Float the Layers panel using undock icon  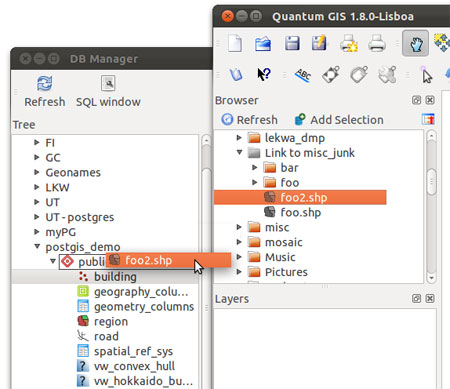[x=416, y=298]
